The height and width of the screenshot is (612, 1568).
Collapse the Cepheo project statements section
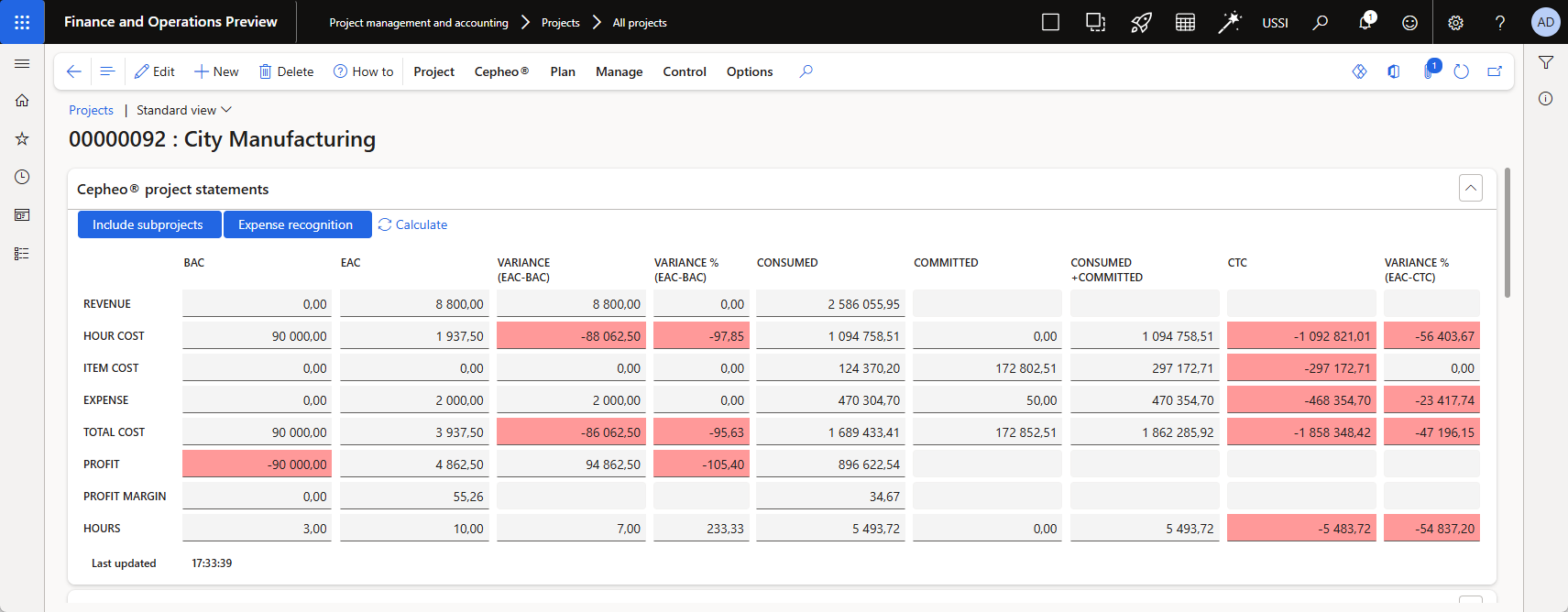coord(1471,188)
